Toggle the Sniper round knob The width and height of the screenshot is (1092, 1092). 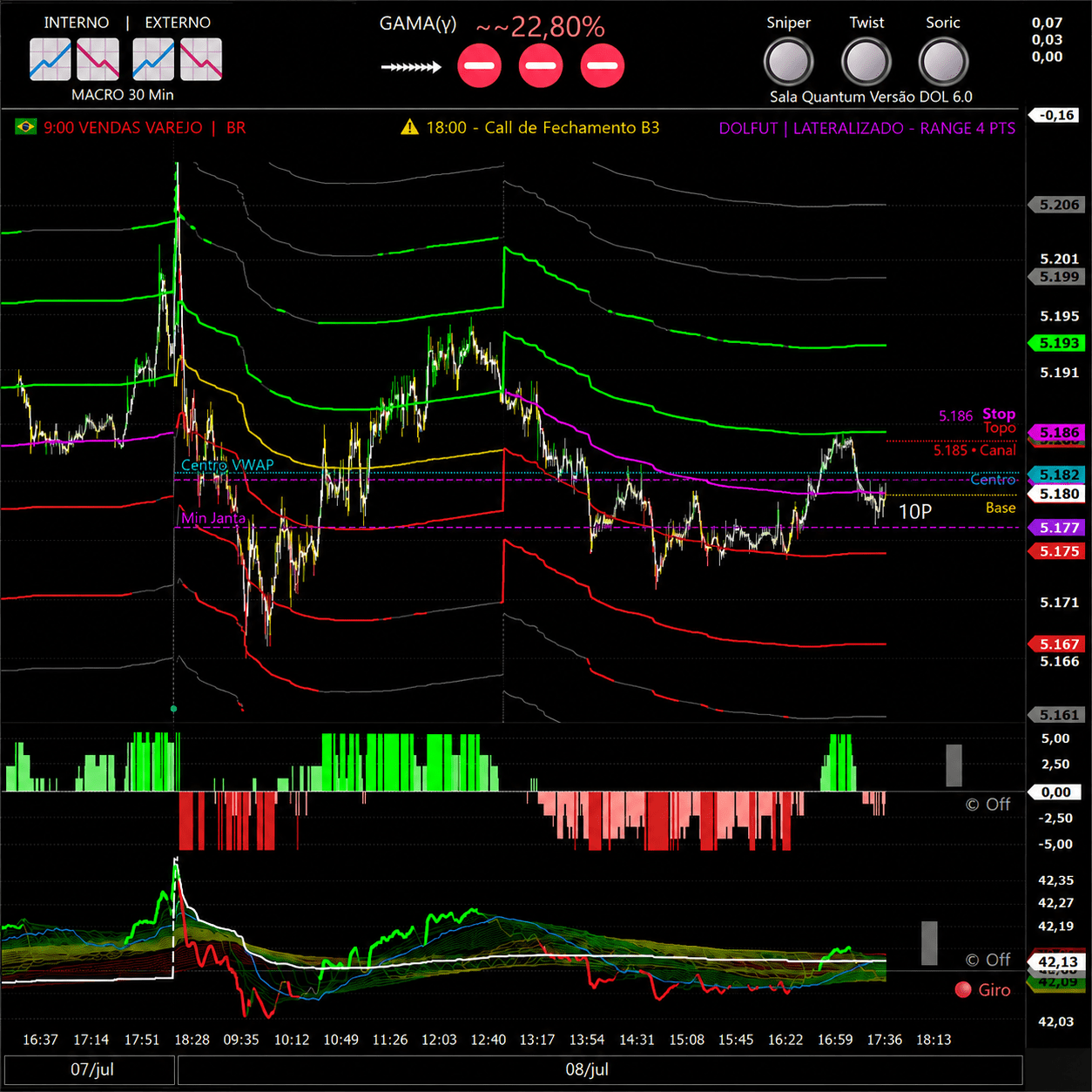point(788,62)
